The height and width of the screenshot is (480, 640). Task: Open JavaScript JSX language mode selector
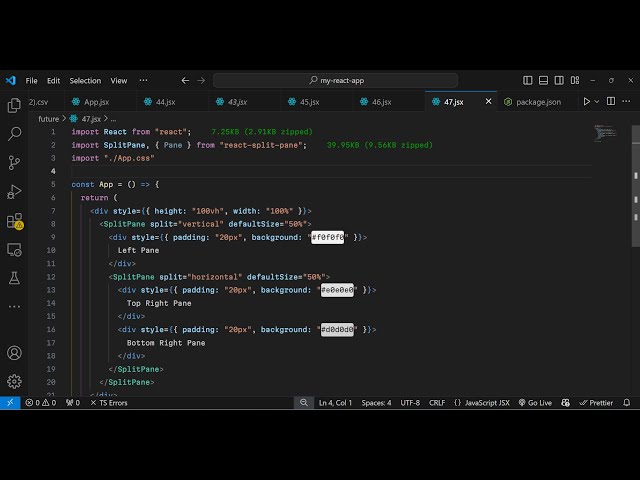point(481,402)
